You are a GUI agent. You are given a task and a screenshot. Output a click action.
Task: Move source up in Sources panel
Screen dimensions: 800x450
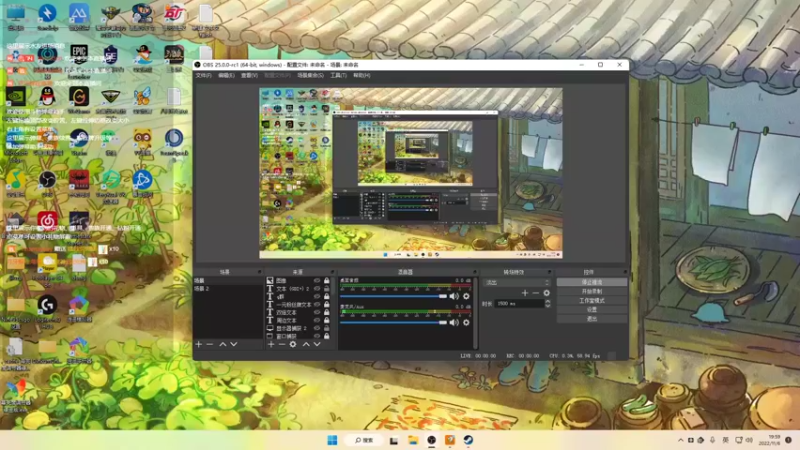(306, 344)
